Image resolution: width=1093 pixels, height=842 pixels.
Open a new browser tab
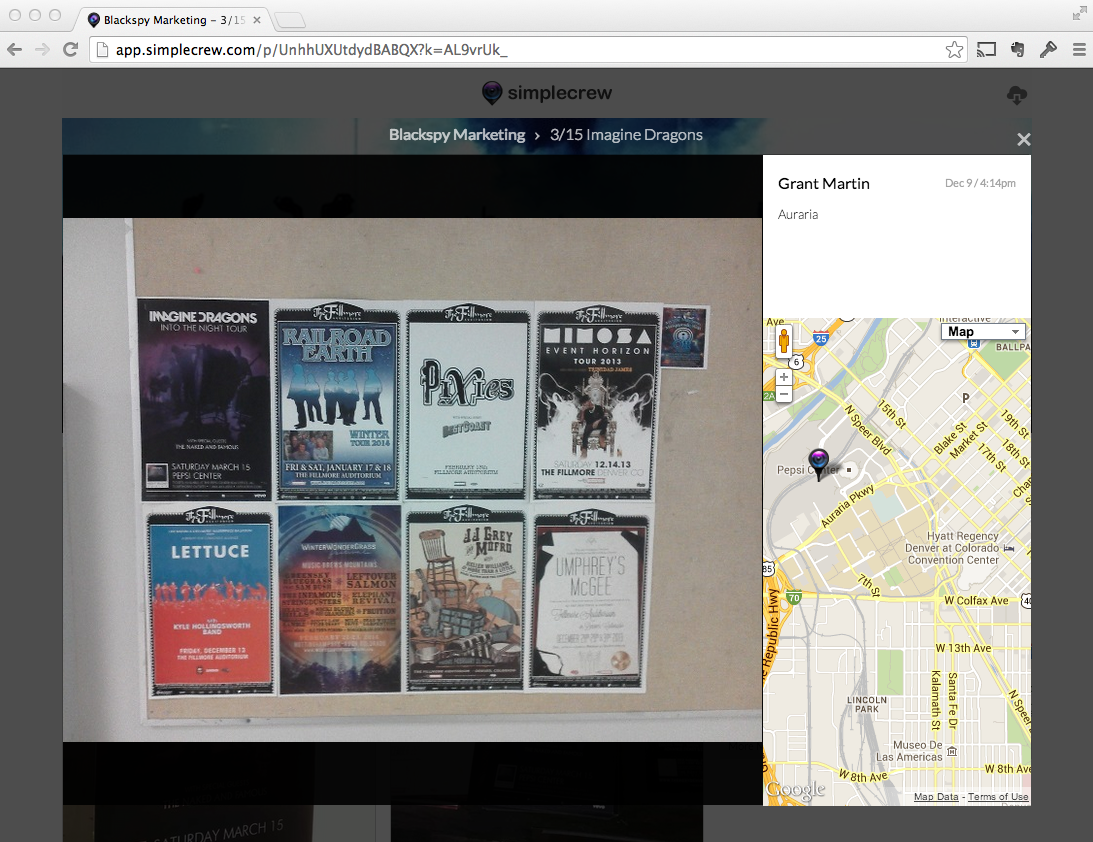(289, 20)
